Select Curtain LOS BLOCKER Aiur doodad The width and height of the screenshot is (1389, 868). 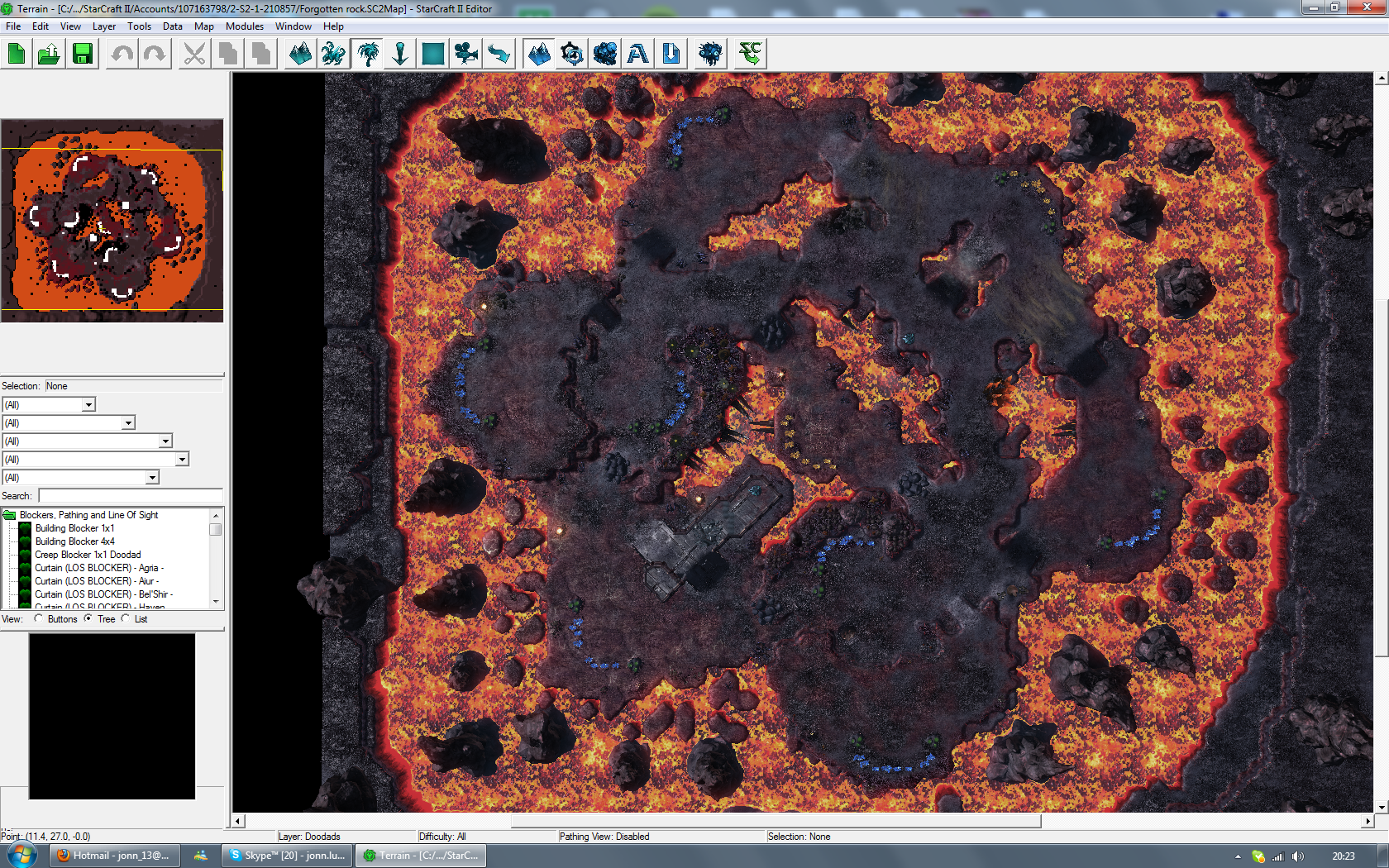(97, 581)
